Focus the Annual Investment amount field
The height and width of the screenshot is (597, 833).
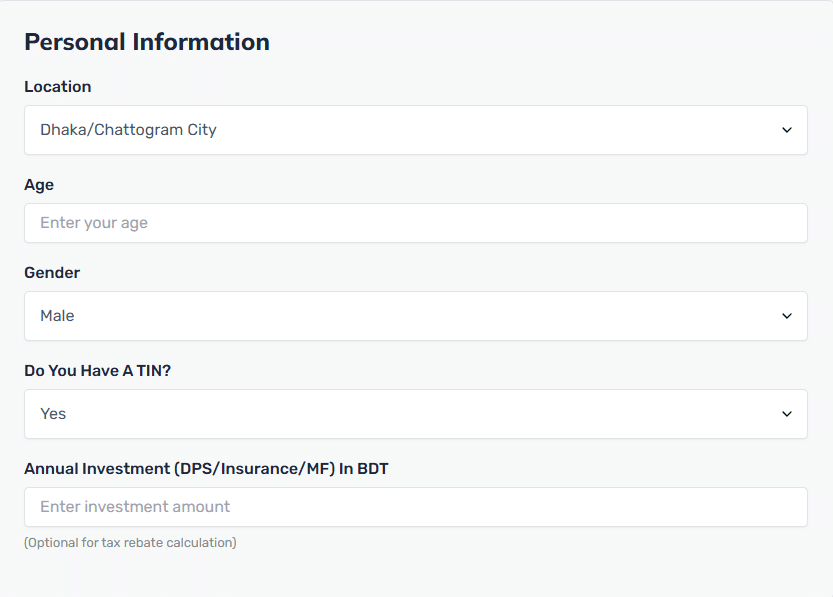[416, 507]
